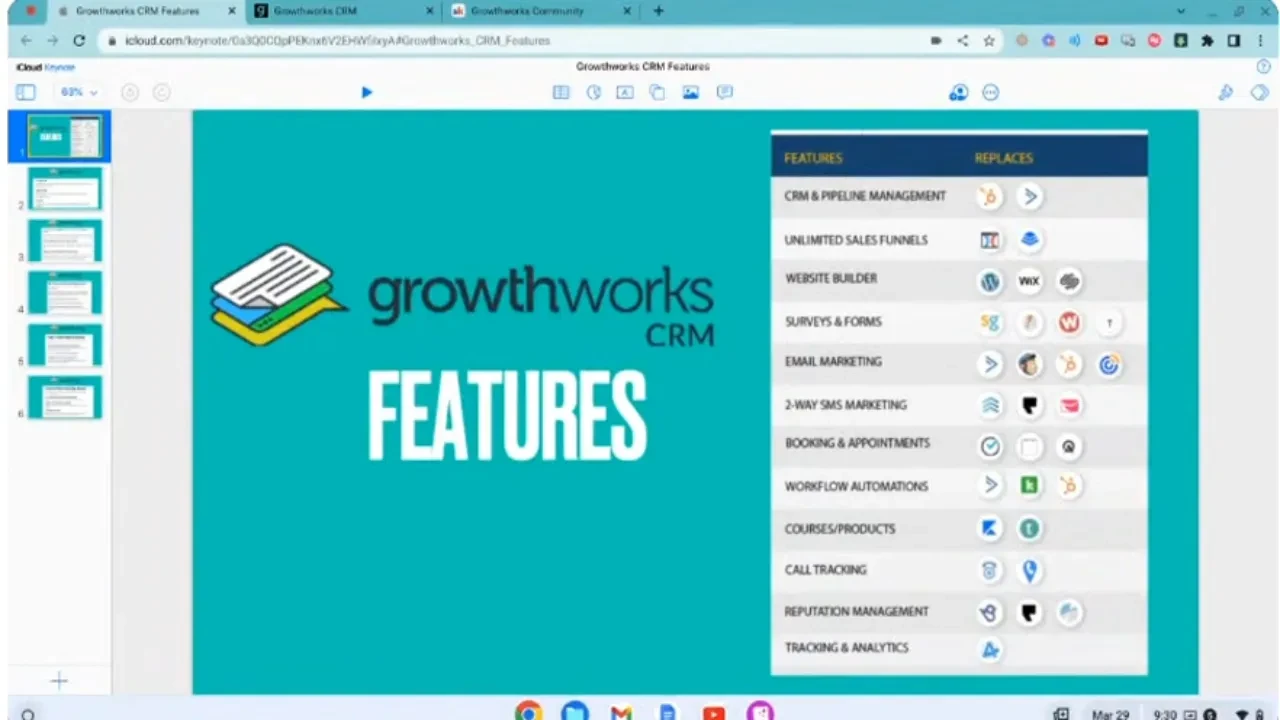
Task: Toggle the slide navigator view button
Action: 26,92
